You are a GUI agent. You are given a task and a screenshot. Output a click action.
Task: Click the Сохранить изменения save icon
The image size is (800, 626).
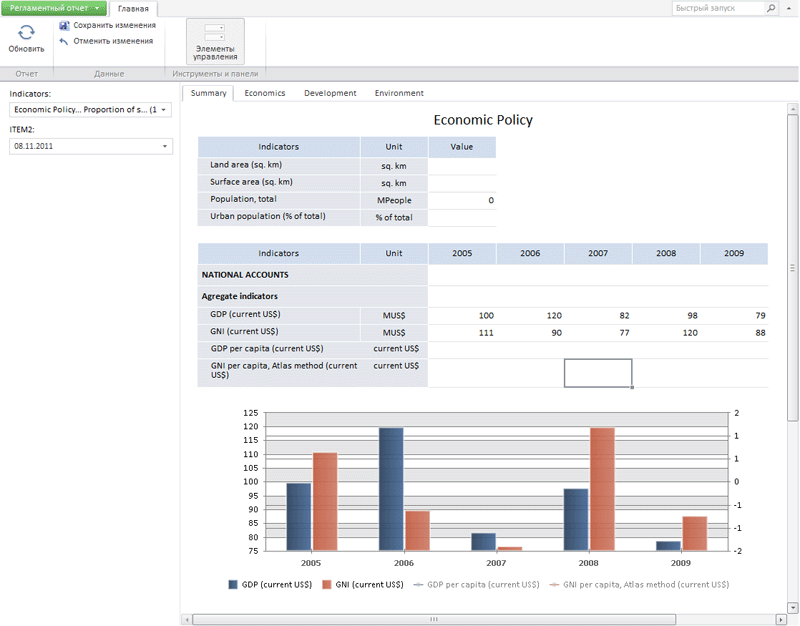click(65, 25)
